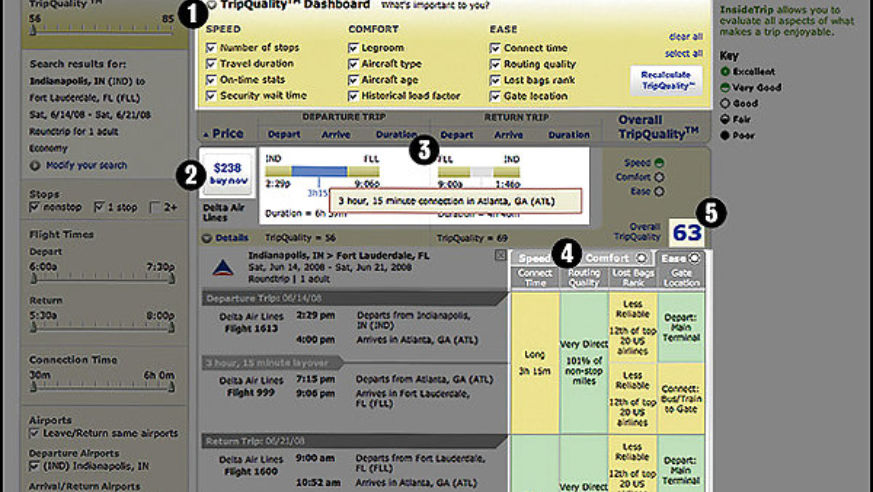Click What's important to you? text
The image size is (873, 492).
point(435,6)
